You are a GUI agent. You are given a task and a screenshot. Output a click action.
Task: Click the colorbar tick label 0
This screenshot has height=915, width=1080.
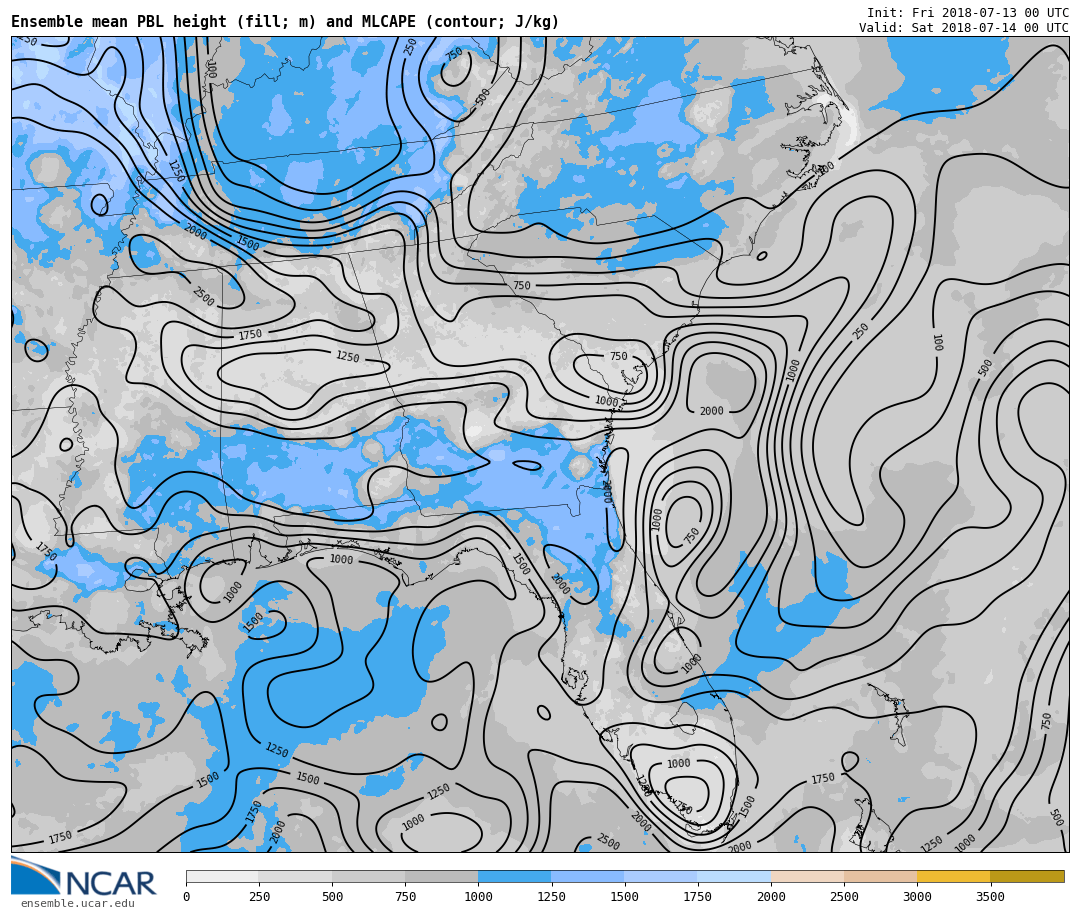[186, 897]
